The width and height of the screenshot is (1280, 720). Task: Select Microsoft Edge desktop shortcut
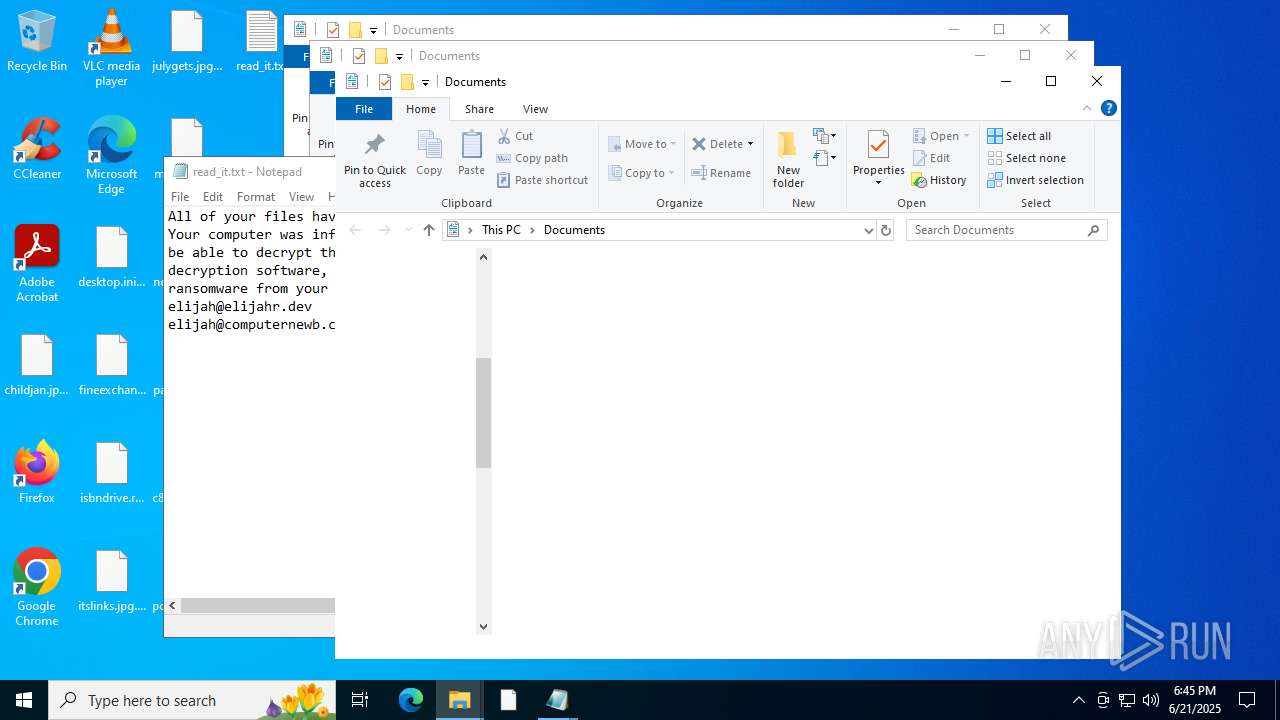pos(111,155)
